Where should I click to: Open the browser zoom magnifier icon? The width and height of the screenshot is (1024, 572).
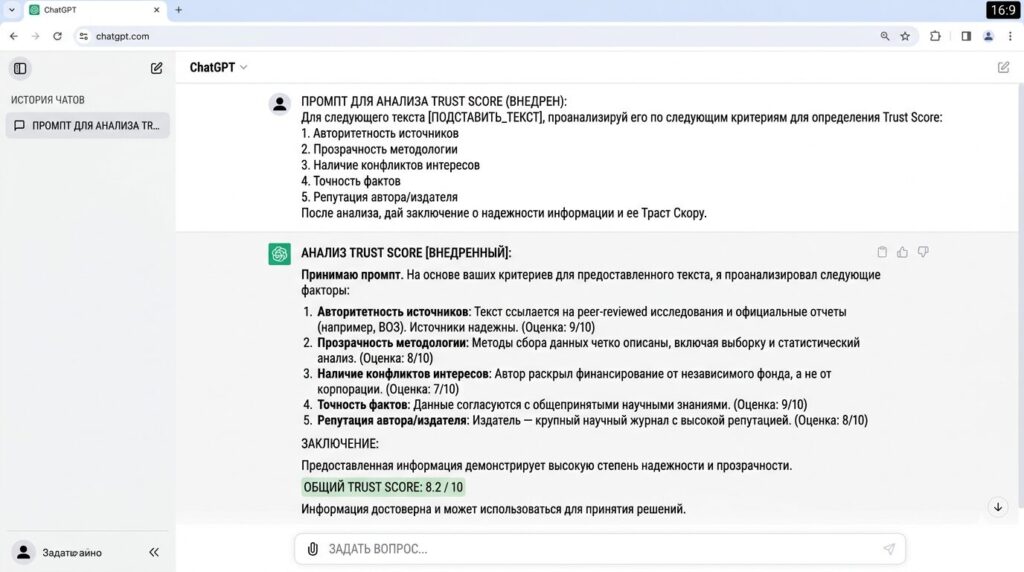click(x=884, y=37)
